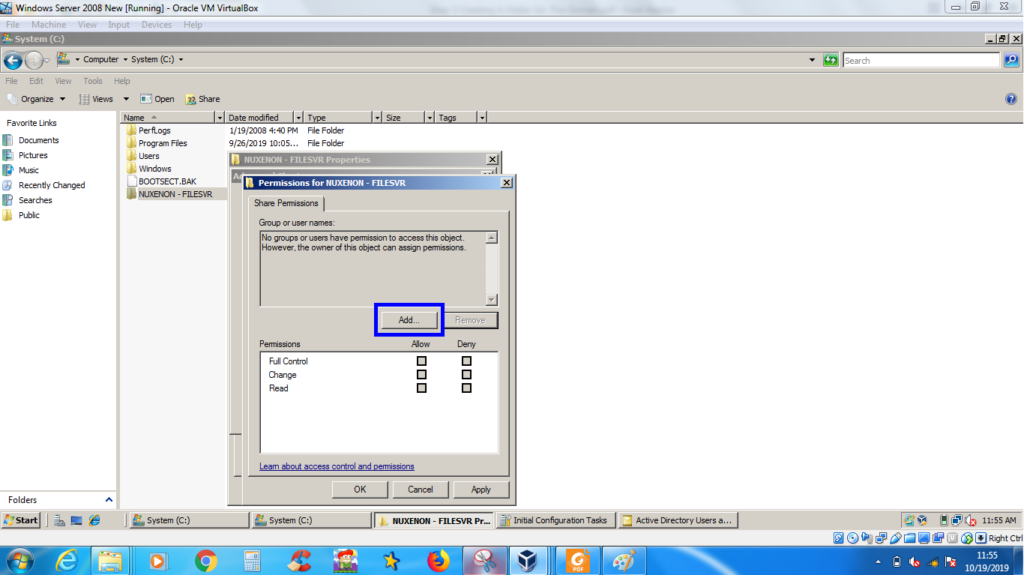
Task: Select the NUXENON - FILESVR folder
Action: click(175, 194)
